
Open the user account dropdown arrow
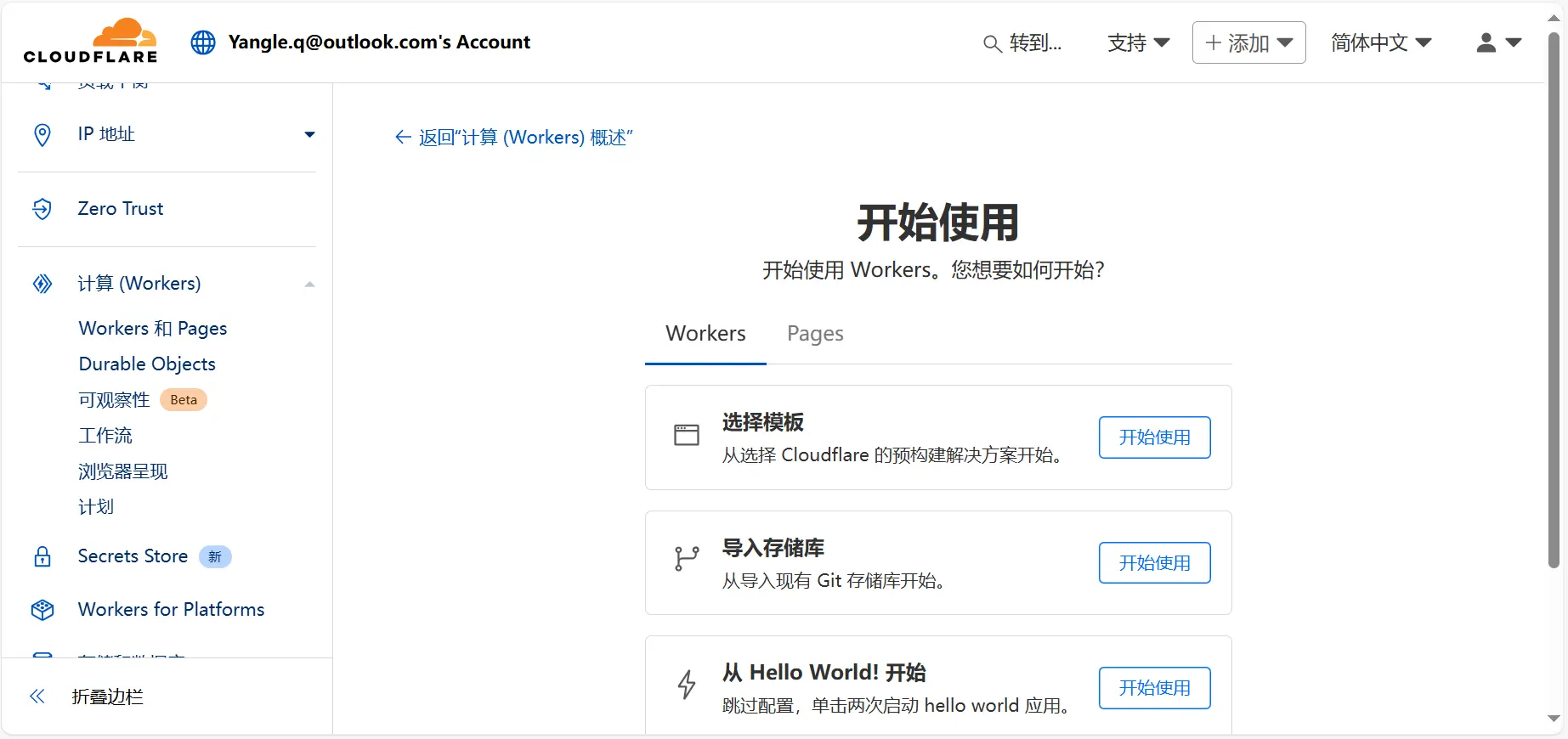point(1514,42)
